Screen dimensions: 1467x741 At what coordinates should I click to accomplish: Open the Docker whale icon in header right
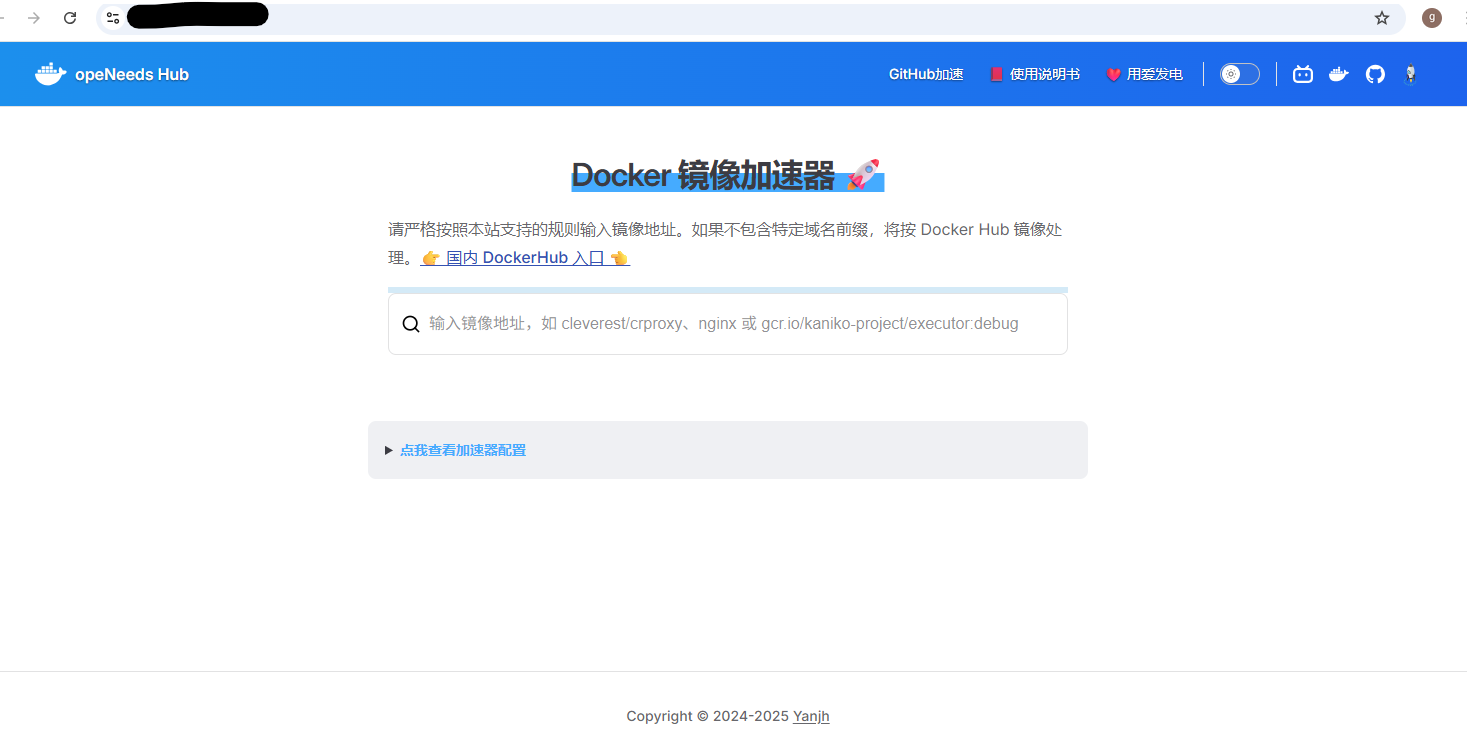pyautogui.click(x=1338, y=74)
